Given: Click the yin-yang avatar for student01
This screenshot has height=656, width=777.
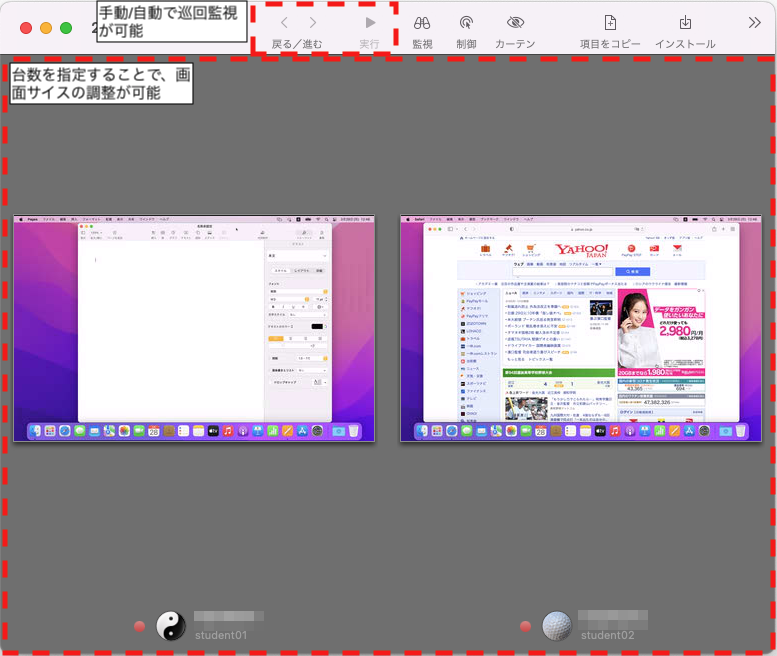Looking at the screenshot, I should (171, 626).
